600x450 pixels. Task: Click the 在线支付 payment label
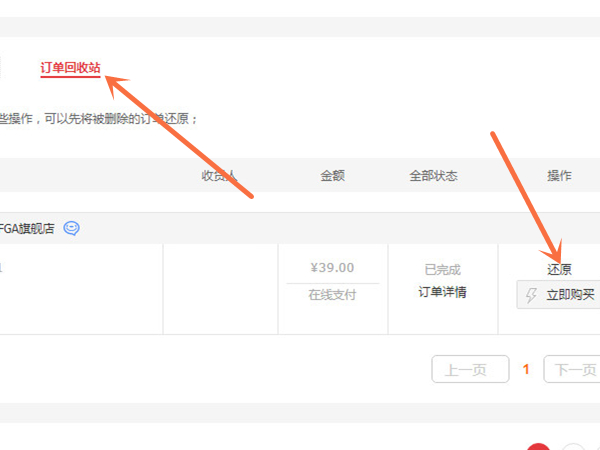point(332,294)
